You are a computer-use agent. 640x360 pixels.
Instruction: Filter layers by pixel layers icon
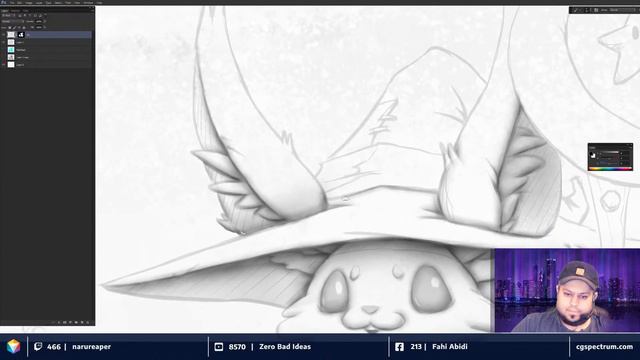(x=20, y=16)
